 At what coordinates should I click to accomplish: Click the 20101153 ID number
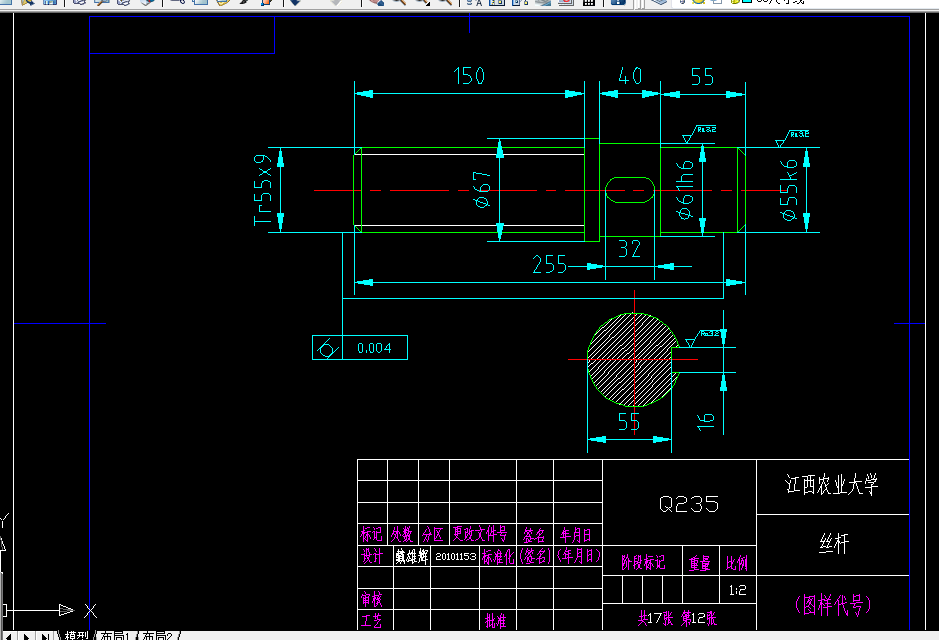[x=456, y=557]
